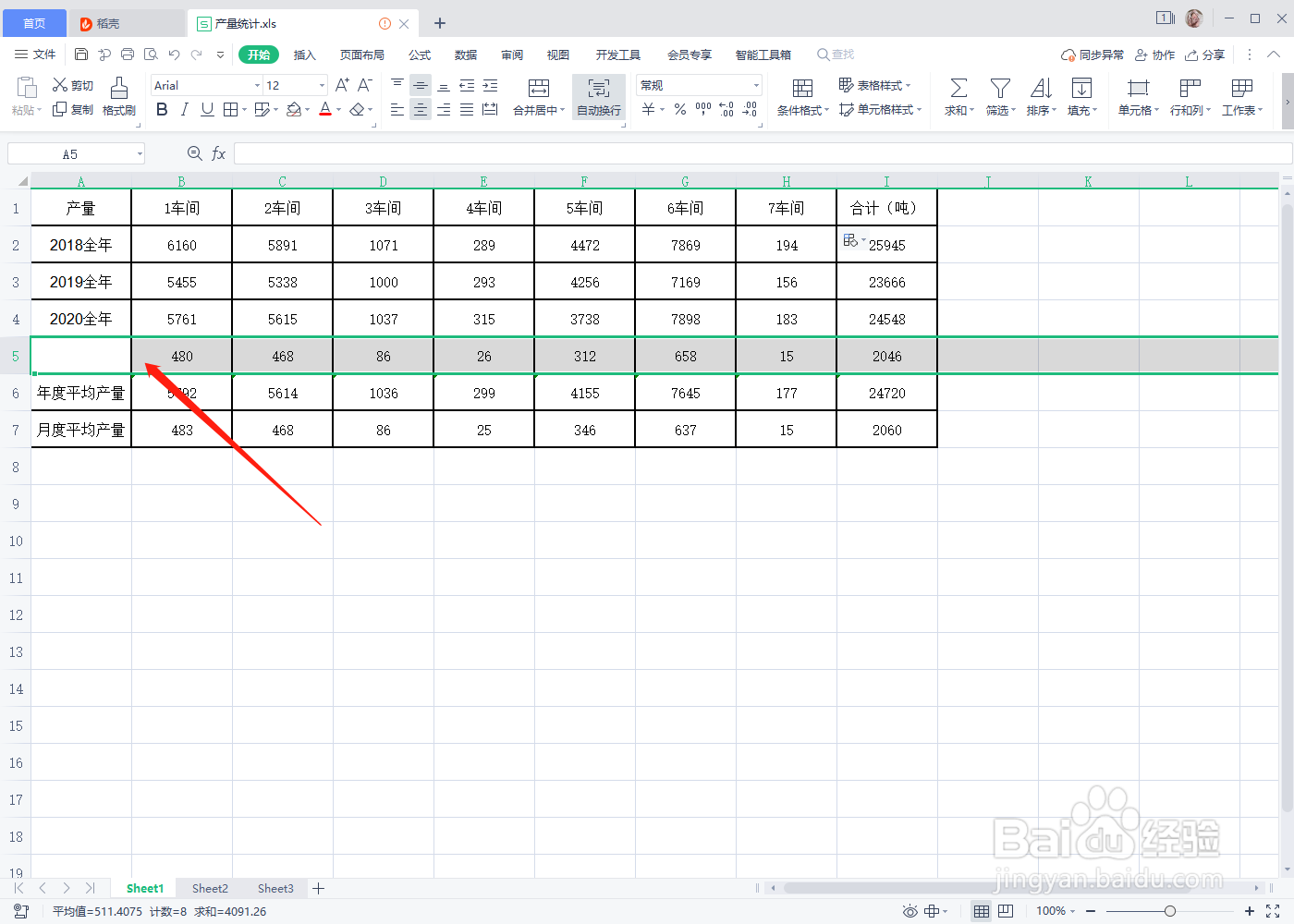
Task: Open the Data (数据) tab
Action: click(466, 55)
